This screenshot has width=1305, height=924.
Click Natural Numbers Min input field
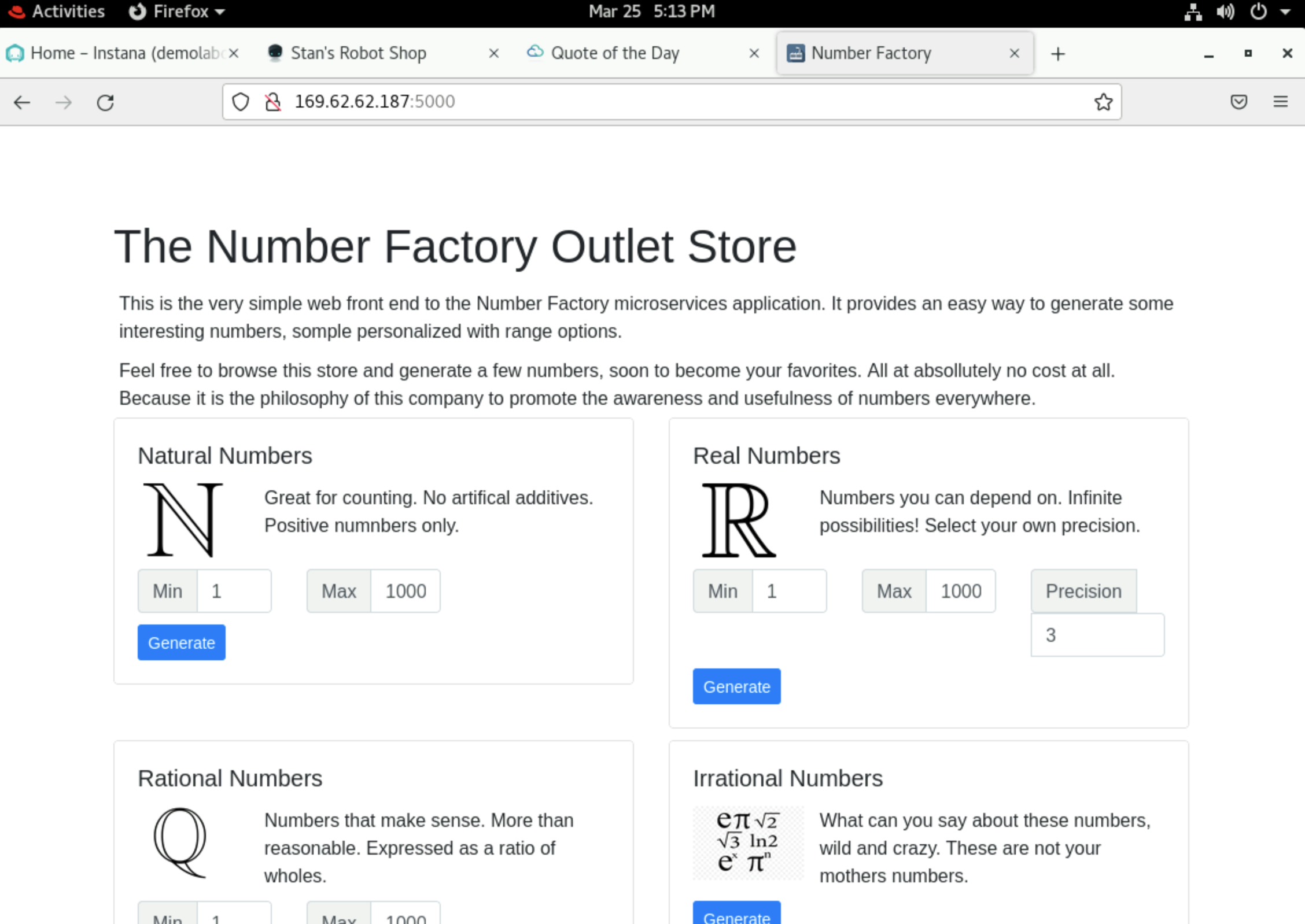tap(234, 591)
